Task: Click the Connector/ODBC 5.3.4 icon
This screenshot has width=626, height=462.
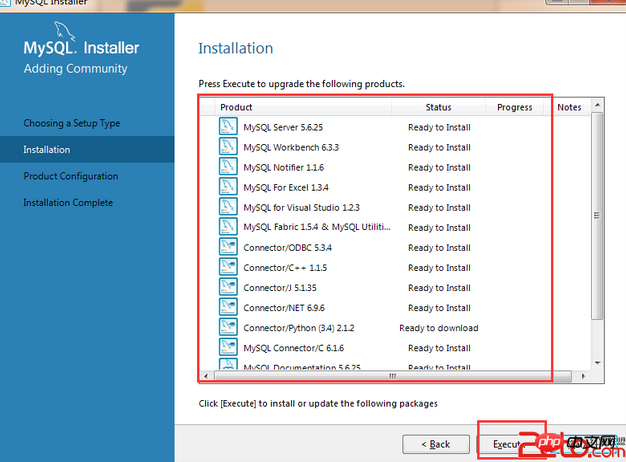Action: (x=228, y=246)
